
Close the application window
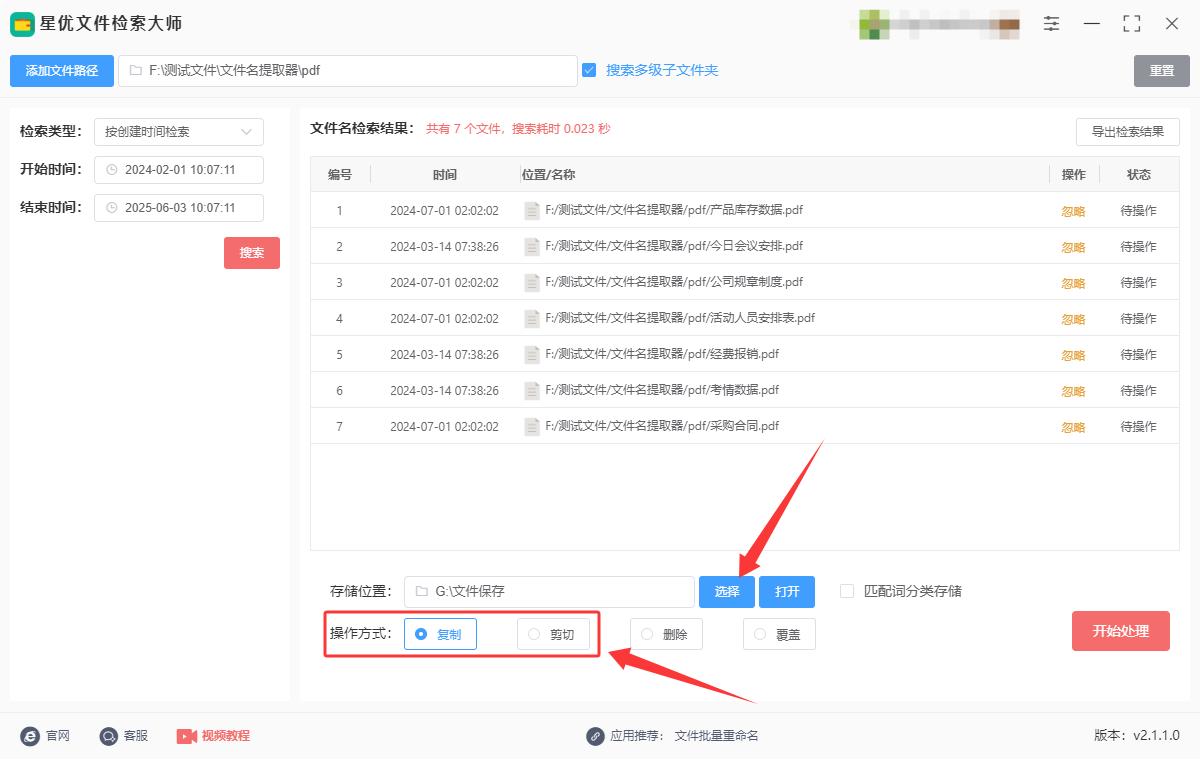1172,23
